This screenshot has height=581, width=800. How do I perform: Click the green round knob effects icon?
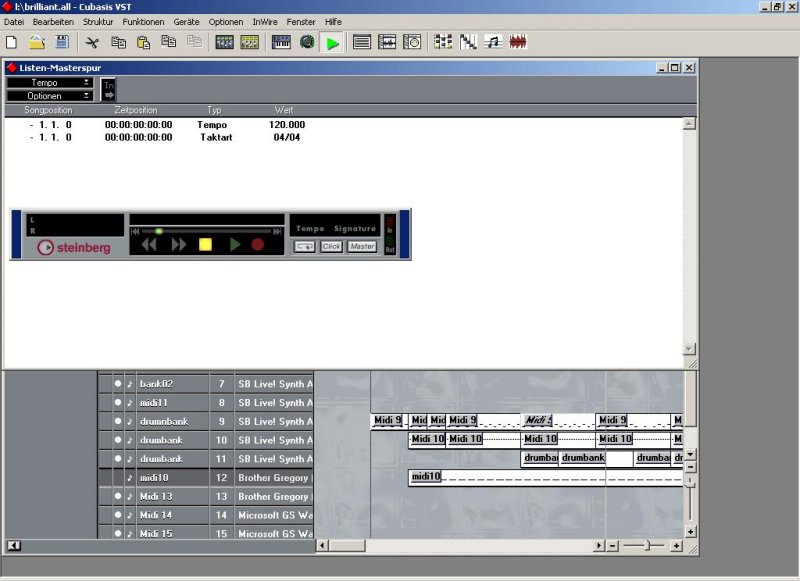[x=307, y=42]
